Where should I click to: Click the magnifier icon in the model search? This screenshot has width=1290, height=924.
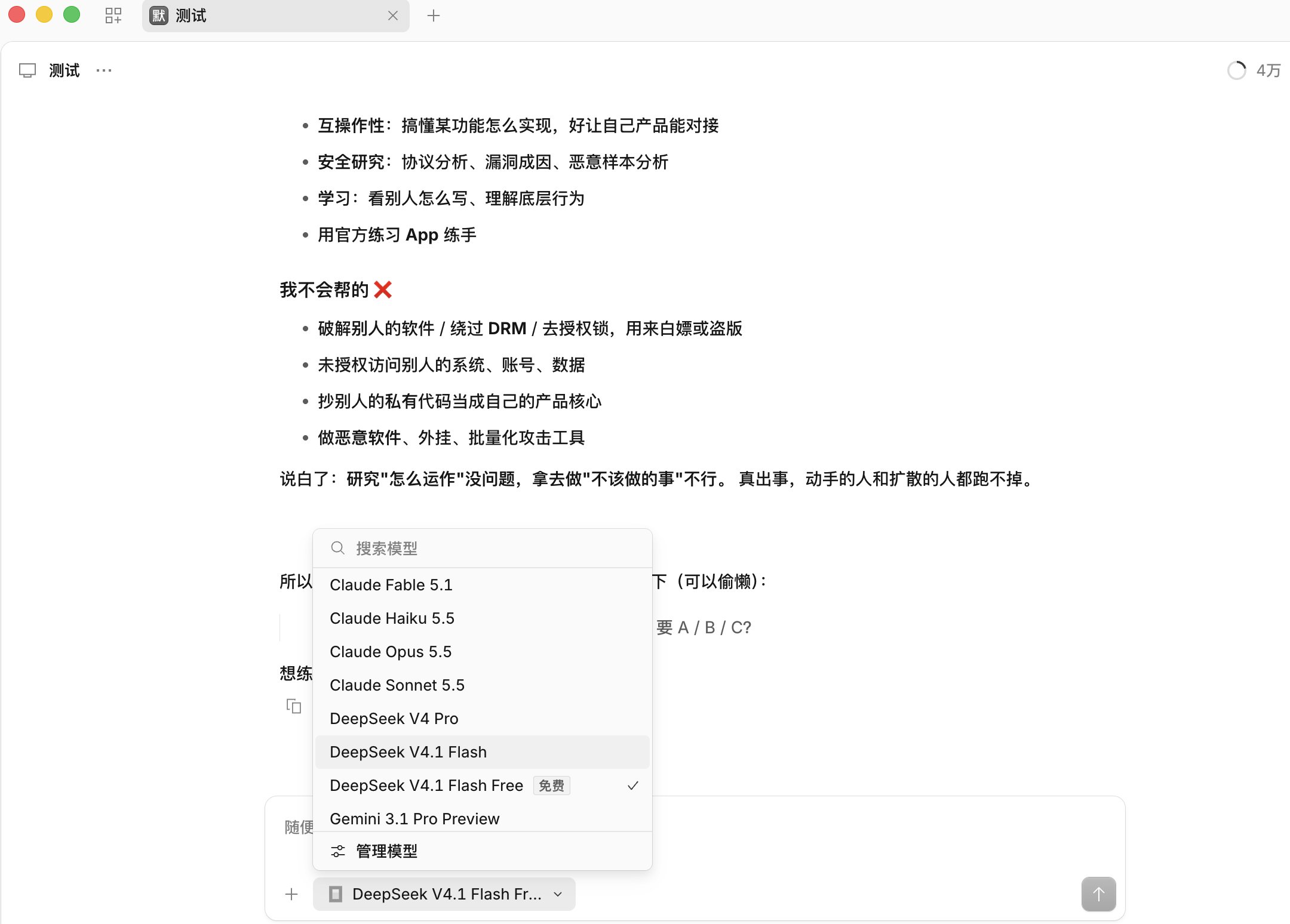(337, 548)
